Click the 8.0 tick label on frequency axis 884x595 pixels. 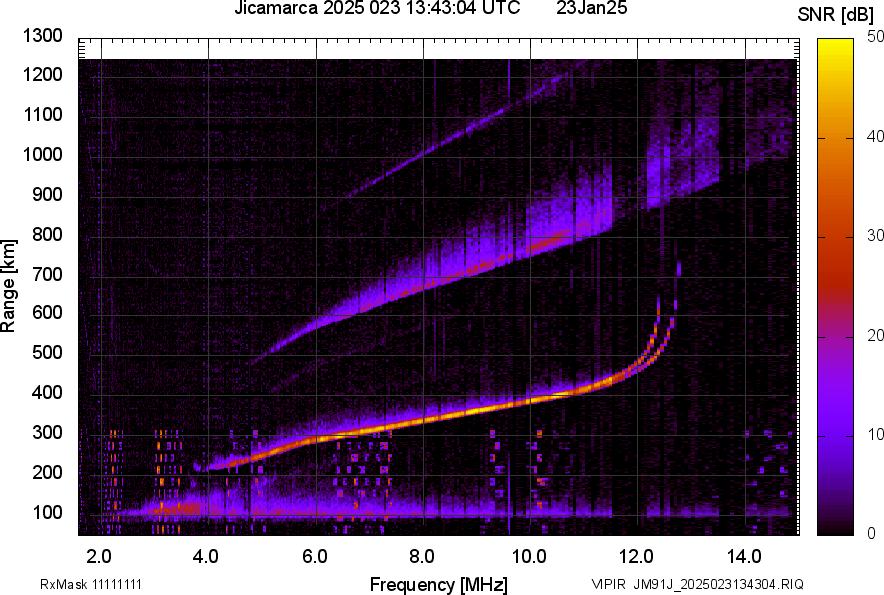pyautogui.click(x=422, y=556)
